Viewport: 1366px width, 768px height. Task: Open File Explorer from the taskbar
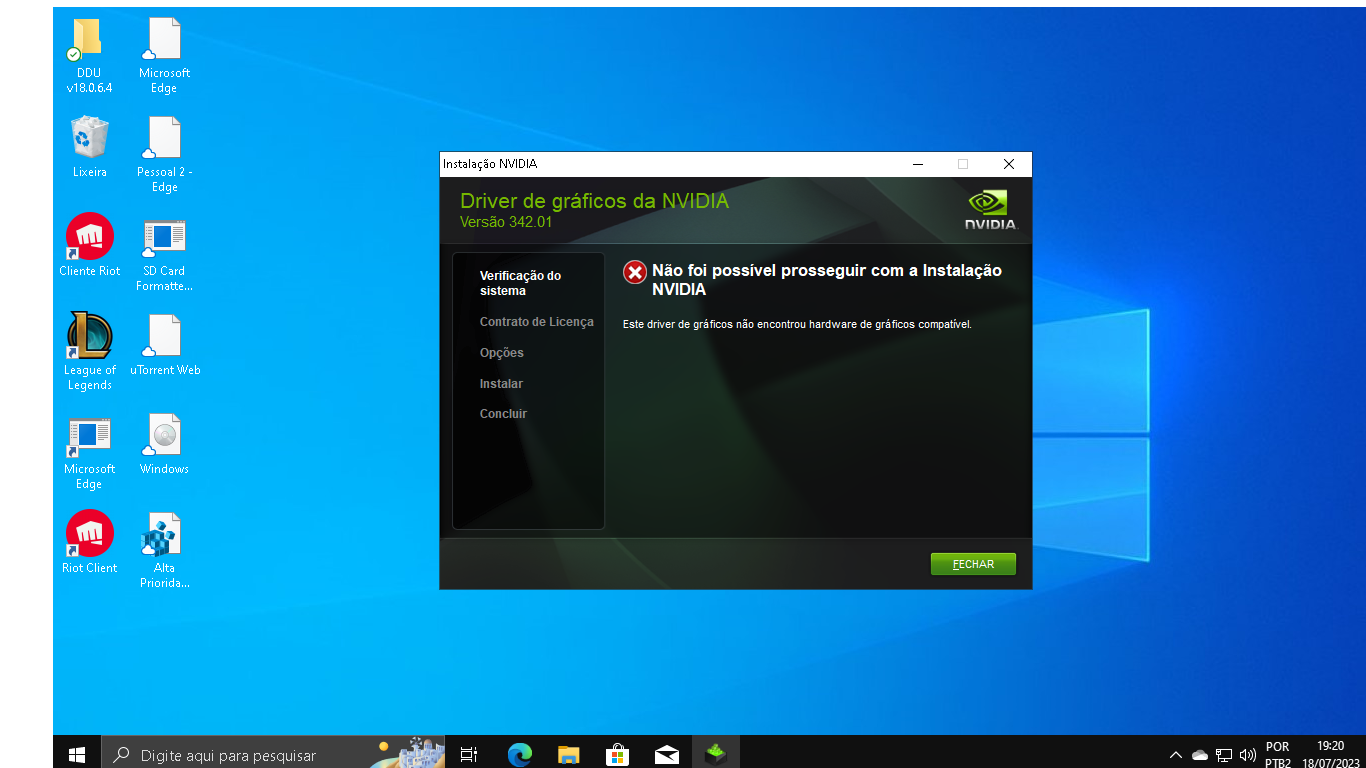[x=568, y=755]
